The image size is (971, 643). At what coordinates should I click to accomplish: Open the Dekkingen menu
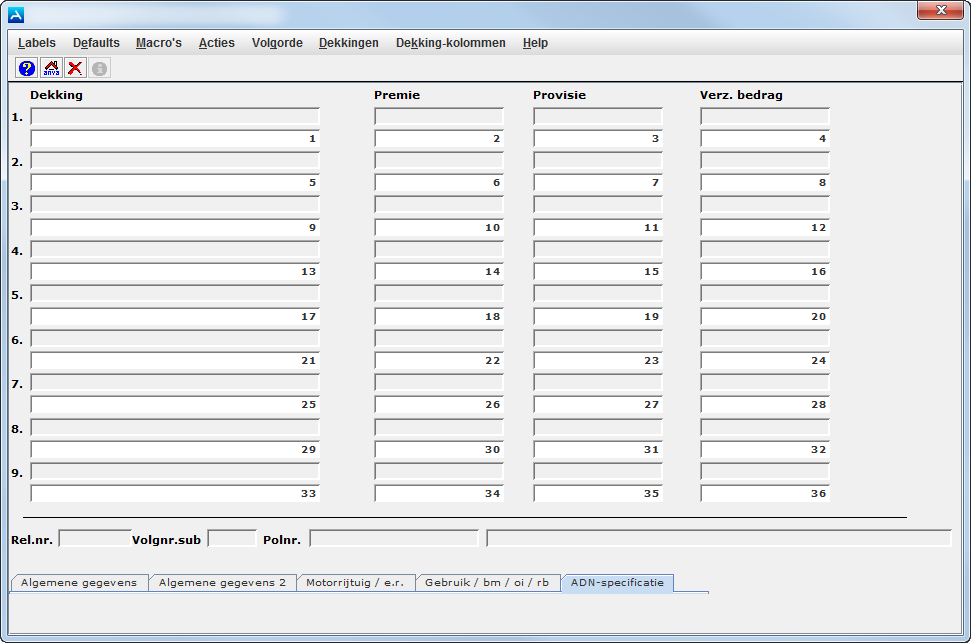click(348, 43)
